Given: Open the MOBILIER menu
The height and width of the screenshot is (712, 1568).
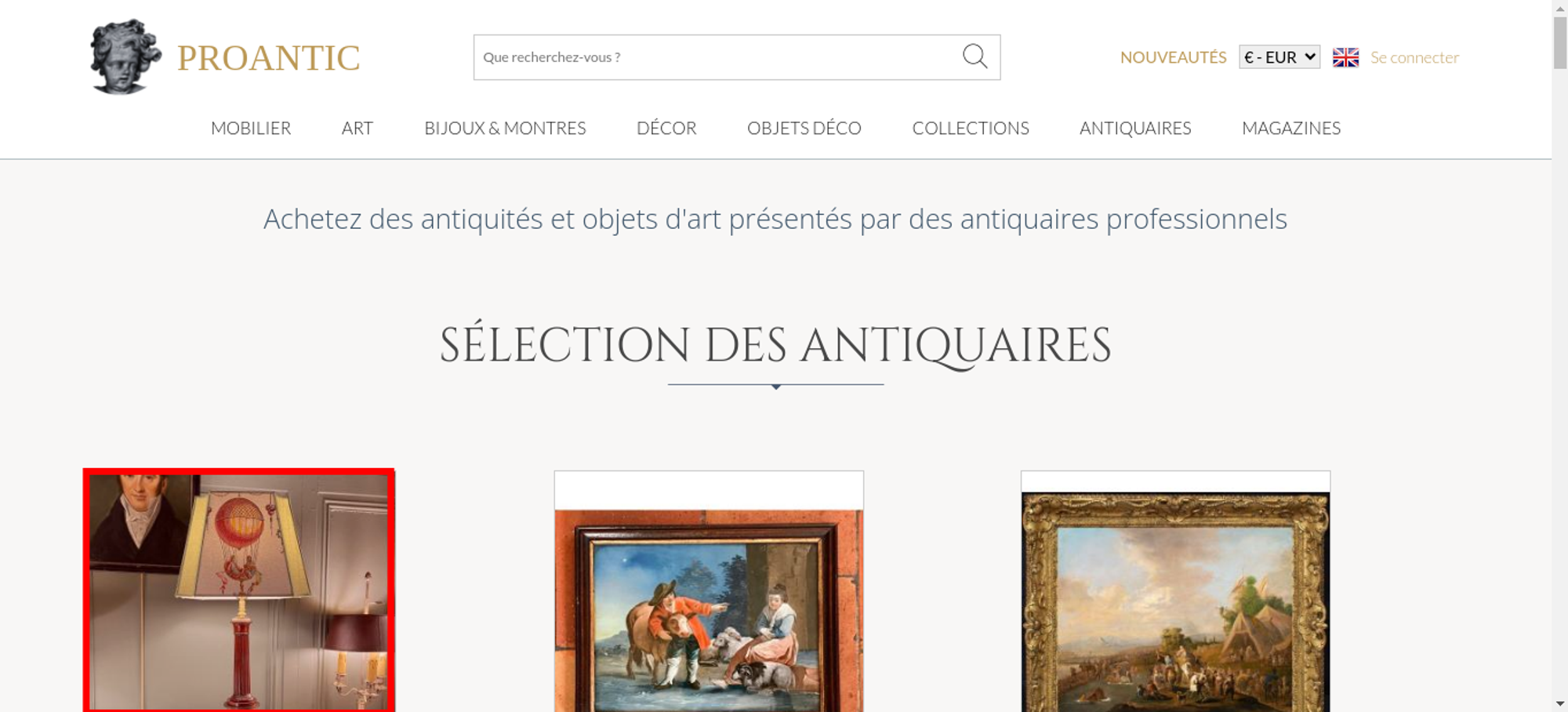Looking at the screenshot, I should click(251, 128).
